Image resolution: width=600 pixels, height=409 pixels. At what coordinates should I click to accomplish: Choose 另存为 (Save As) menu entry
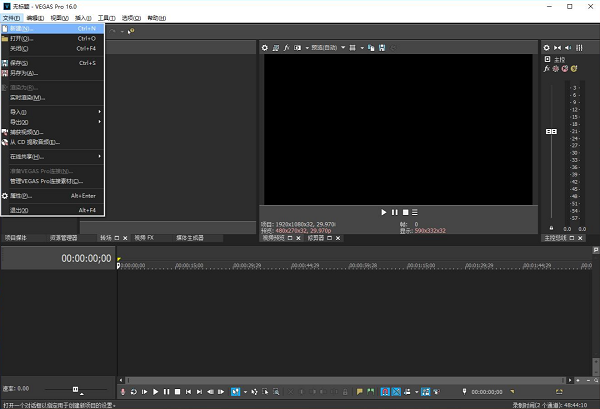coord(52,73)
